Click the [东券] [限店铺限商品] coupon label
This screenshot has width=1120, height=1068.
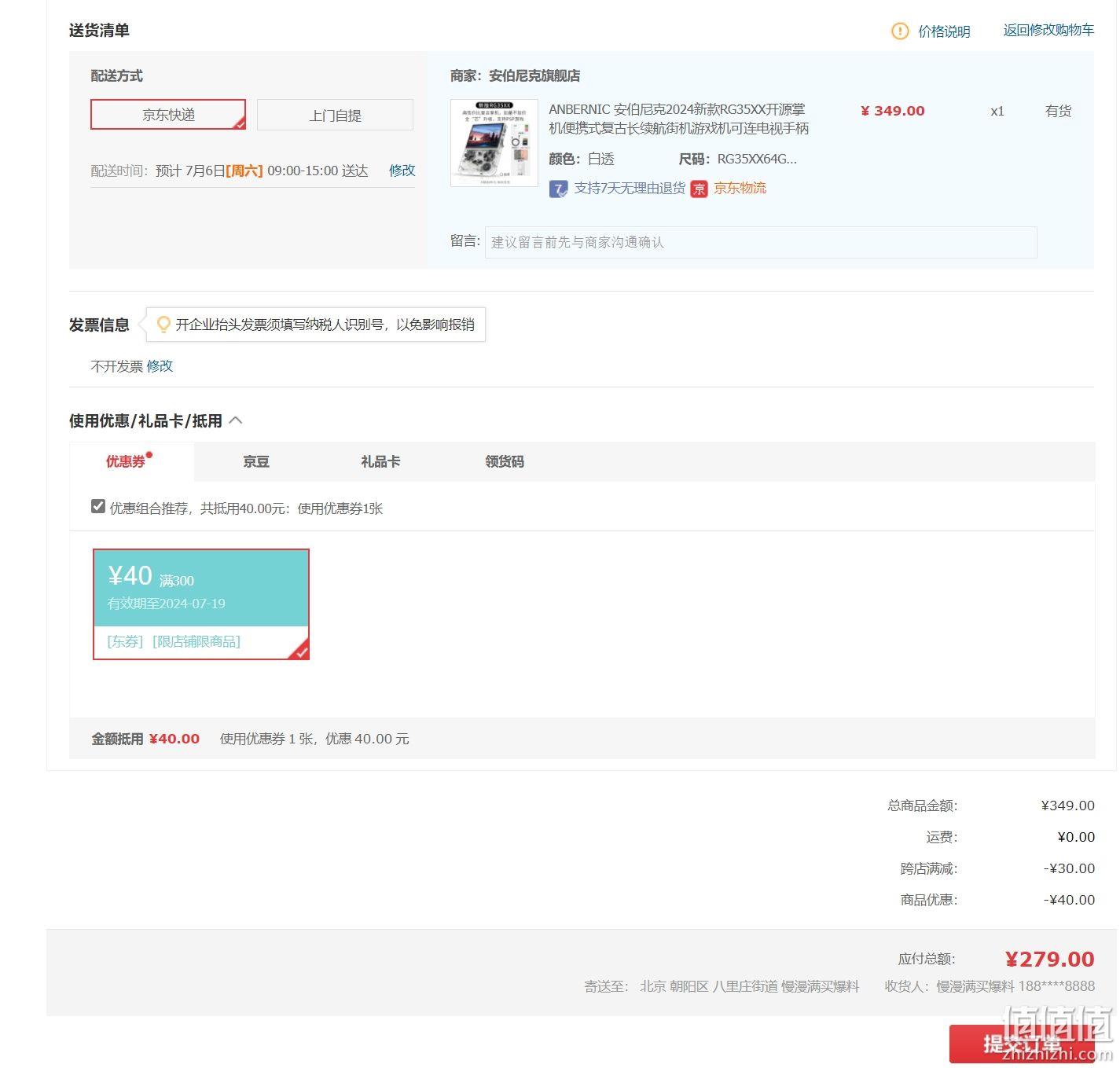(174, 642)
